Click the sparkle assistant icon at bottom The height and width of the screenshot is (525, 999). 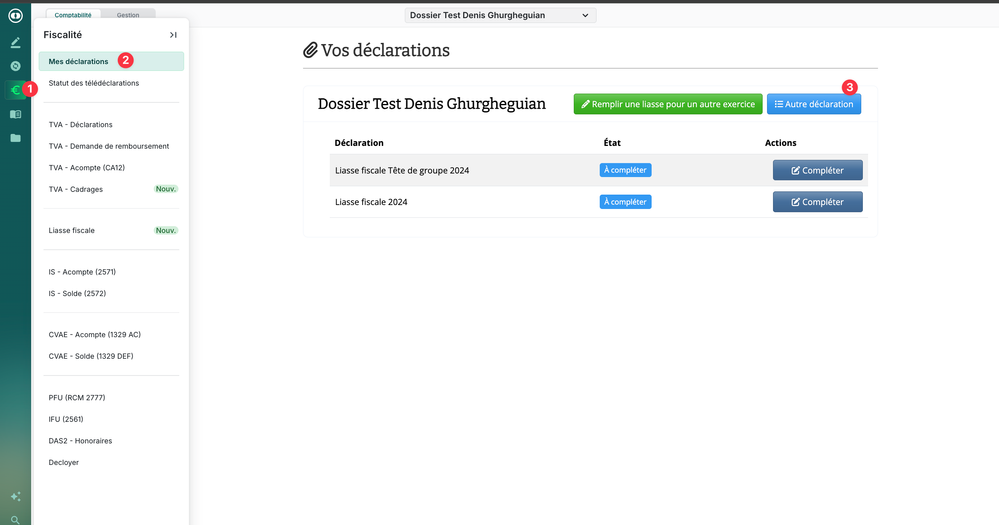15,496
